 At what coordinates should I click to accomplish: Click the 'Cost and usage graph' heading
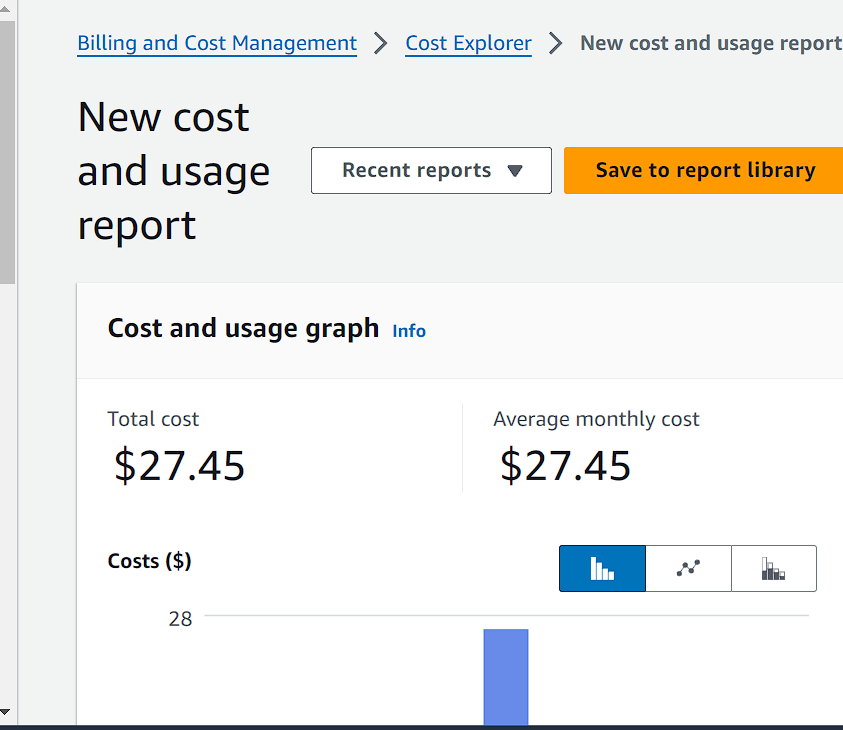[x=243, y=328]
